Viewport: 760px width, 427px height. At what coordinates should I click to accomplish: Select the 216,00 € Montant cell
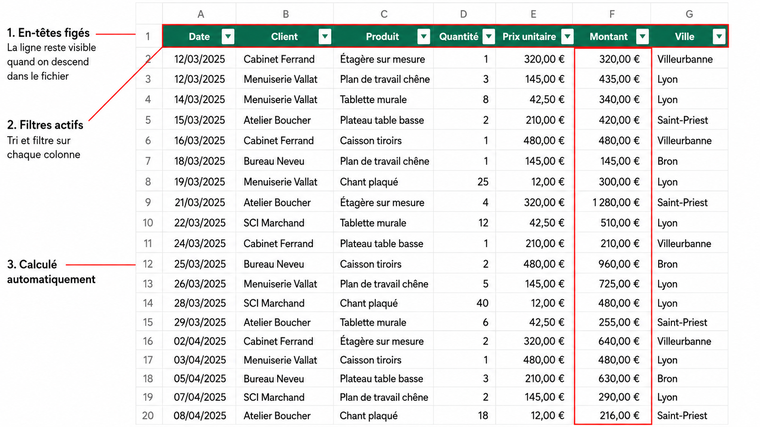[x=613, y=415]
